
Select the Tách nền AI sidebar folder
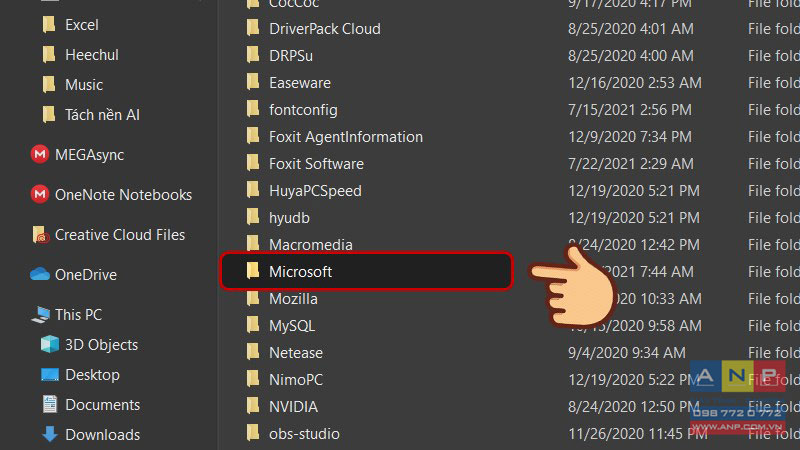coord(92,114)
